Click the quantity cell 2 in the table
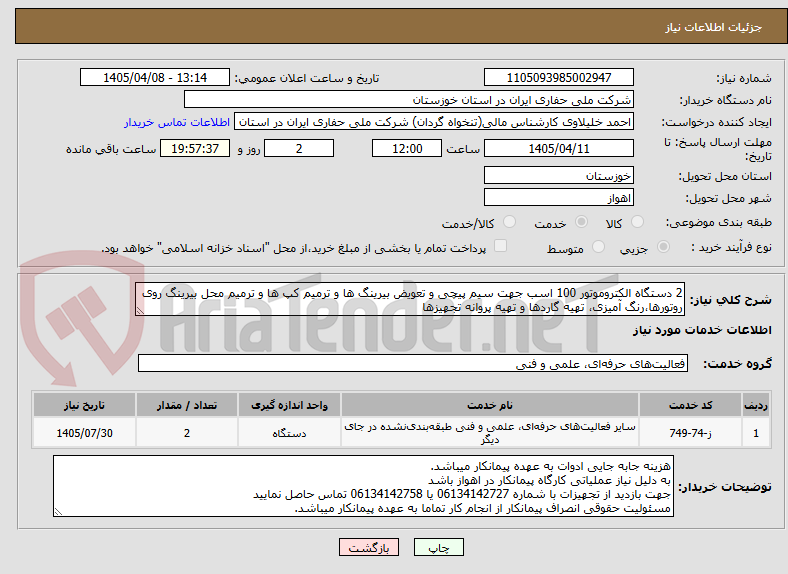Viewport: 788px width, 574px height. 187,433
